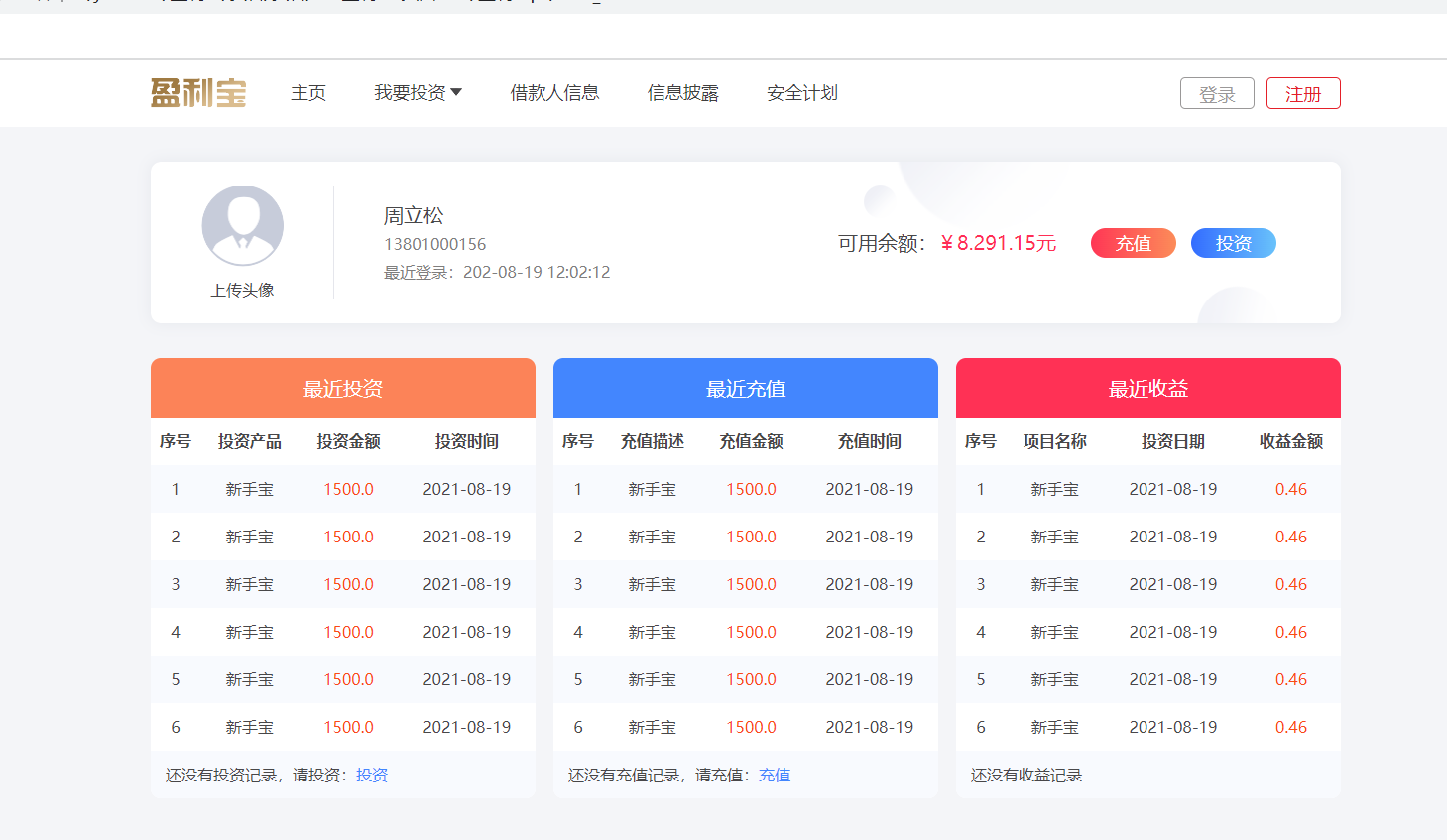
Task: Click phone number 13801000156
Action: (435, 244)
